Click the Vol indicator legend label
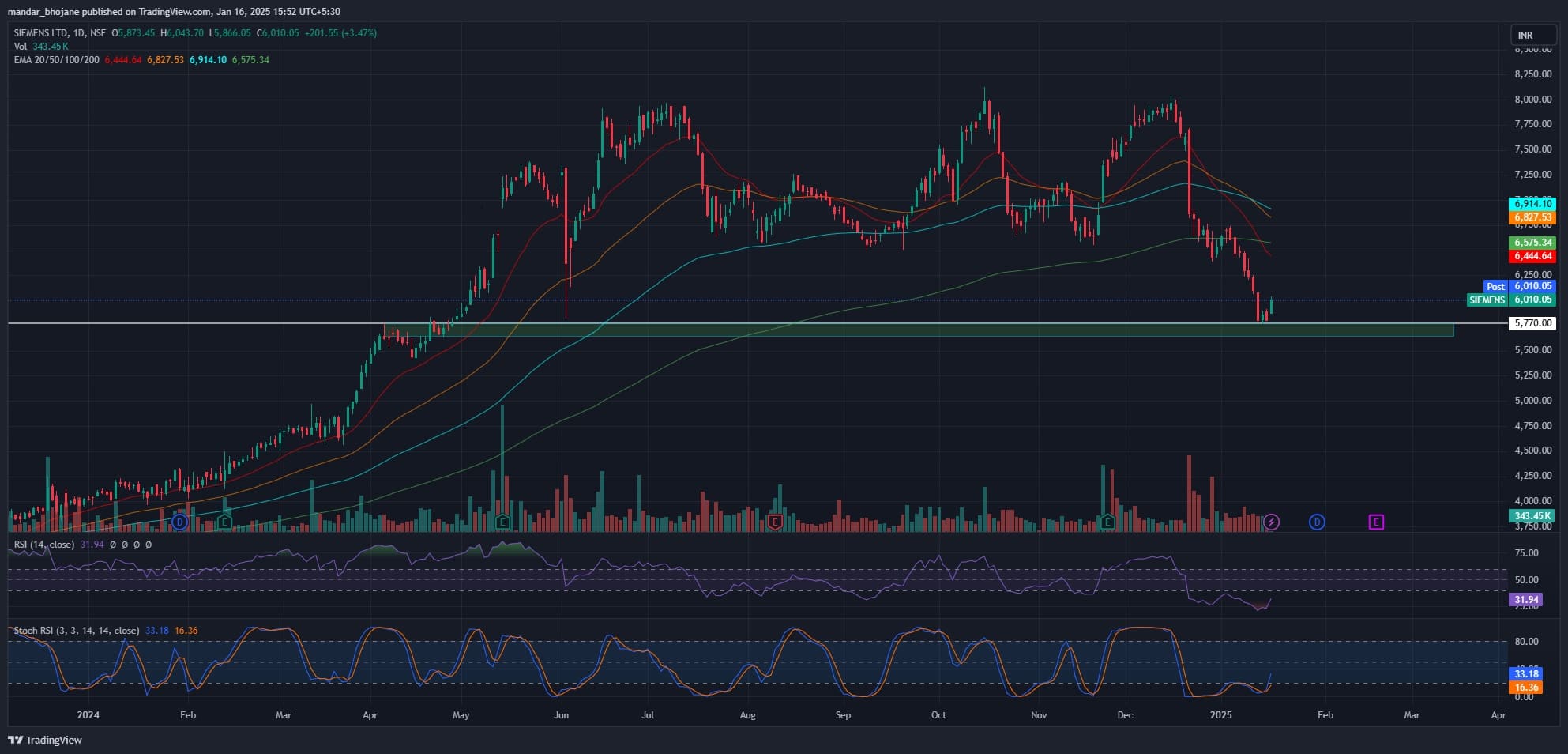 [20, 47]
